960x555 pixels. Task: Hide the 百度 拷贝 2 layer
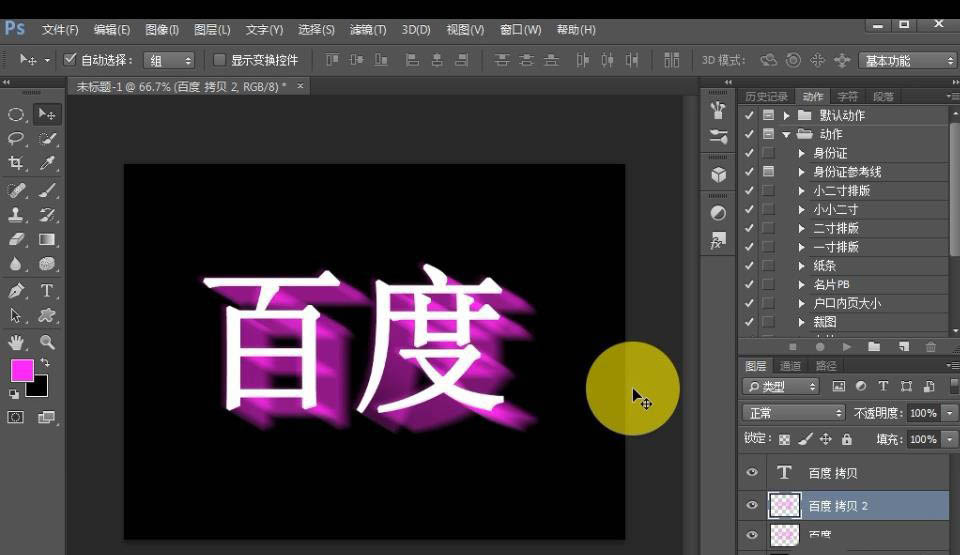pyautogui.click(x=752, y=505)
